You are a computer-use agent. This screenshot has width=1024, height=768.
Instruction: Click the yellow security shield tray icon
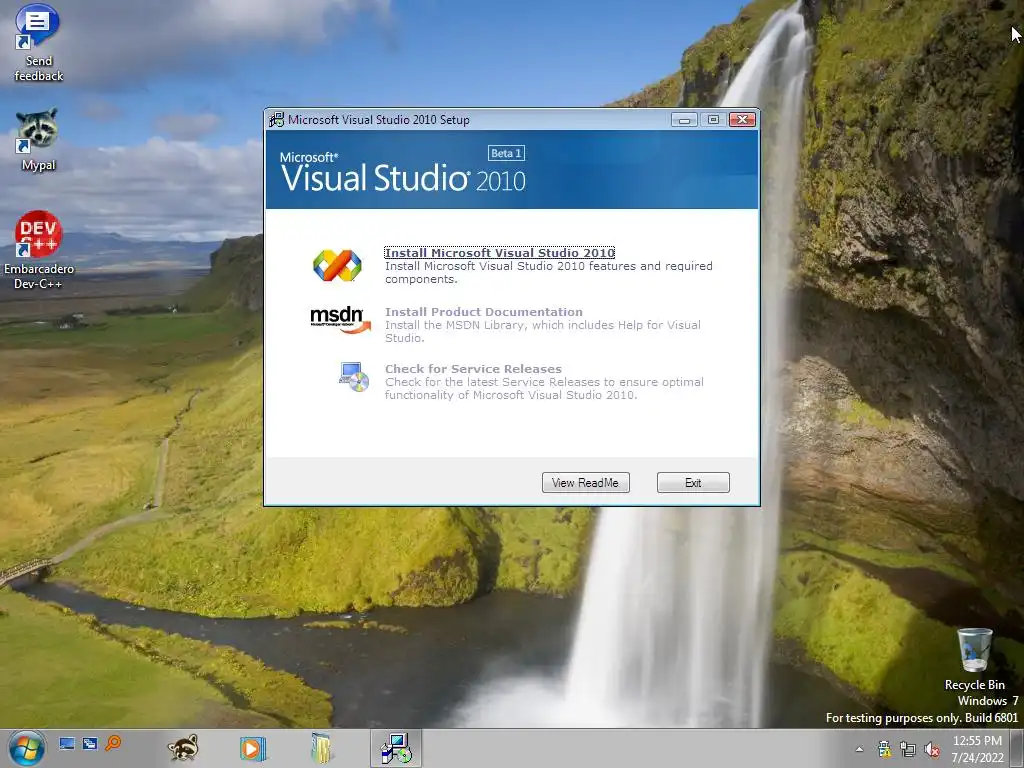(x=884, y=749)
